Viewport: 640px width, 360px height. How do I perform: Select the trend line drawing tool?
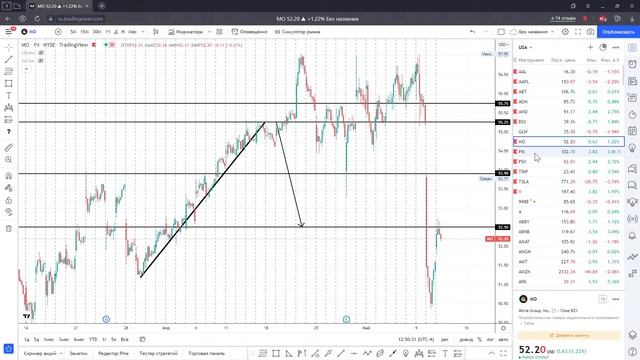(9, 59)
